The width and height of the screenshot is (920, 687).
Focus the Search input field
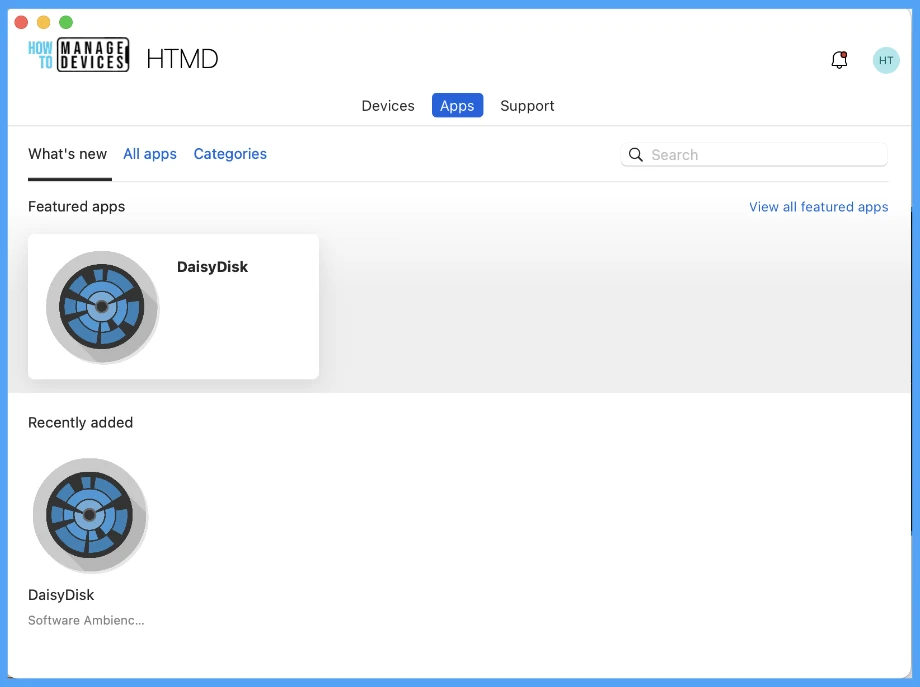click(x=754, y=155)
